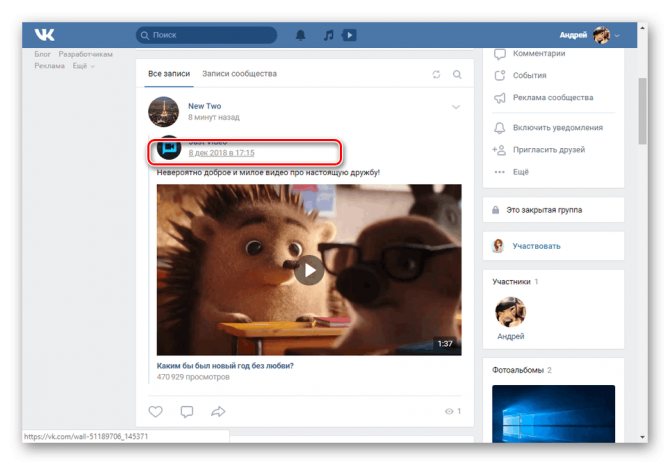Like the post with heart icon

pos(156,412)
